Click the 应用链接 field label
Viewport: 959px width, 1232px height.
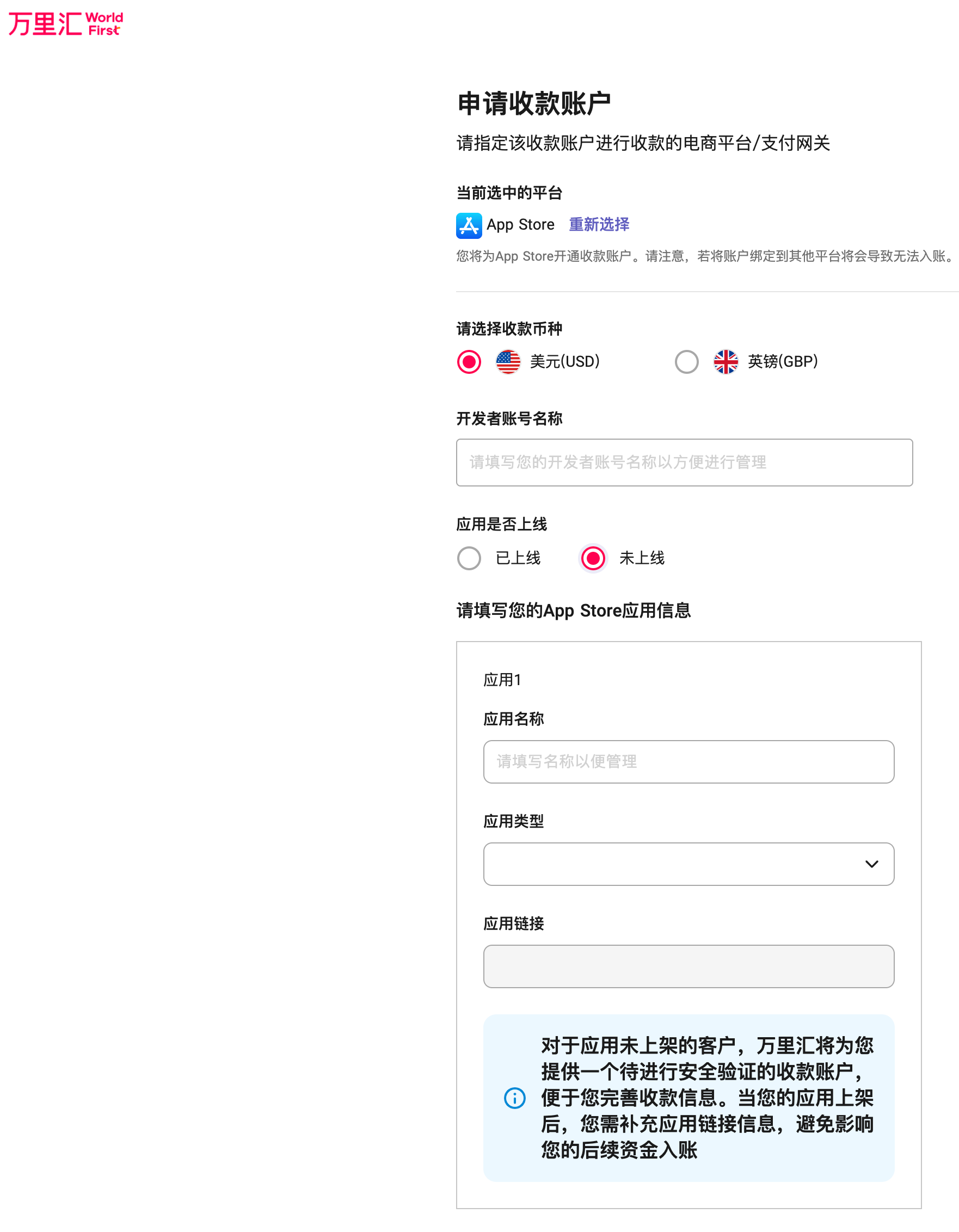point(513,923)
